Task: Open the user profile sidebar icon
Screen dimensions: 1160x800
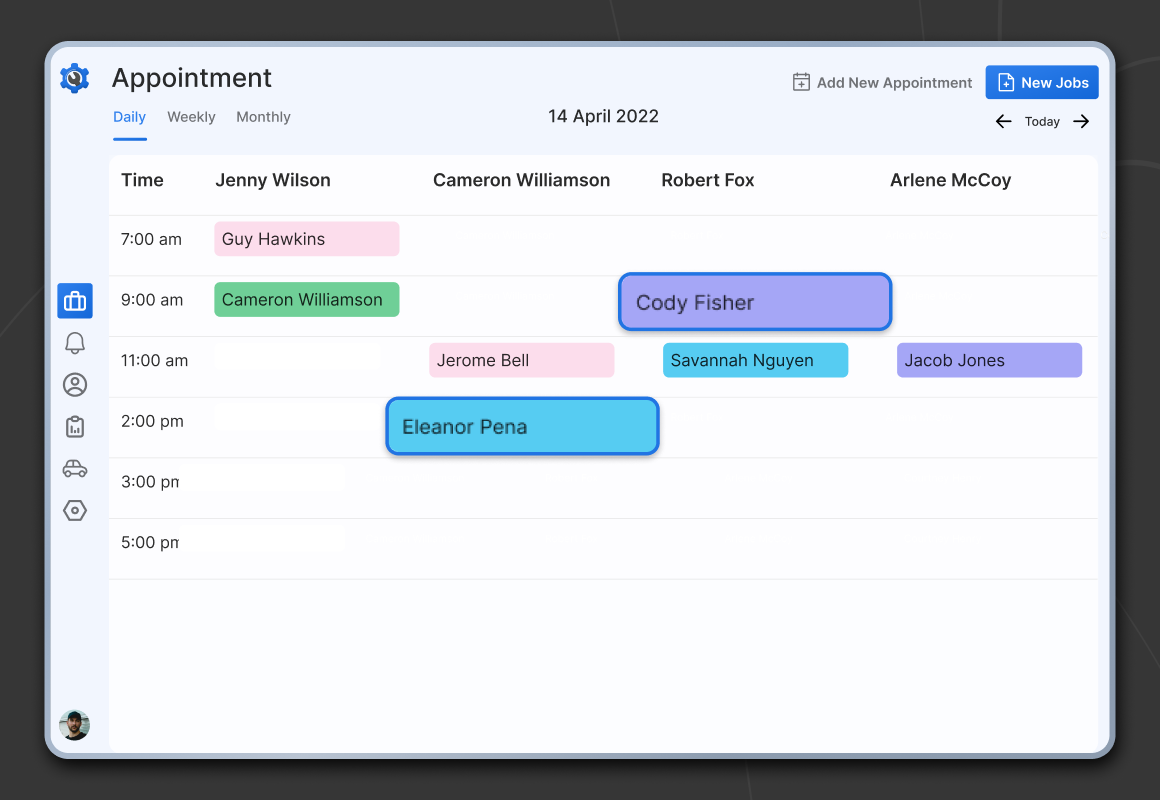Action: click(75, 385)
